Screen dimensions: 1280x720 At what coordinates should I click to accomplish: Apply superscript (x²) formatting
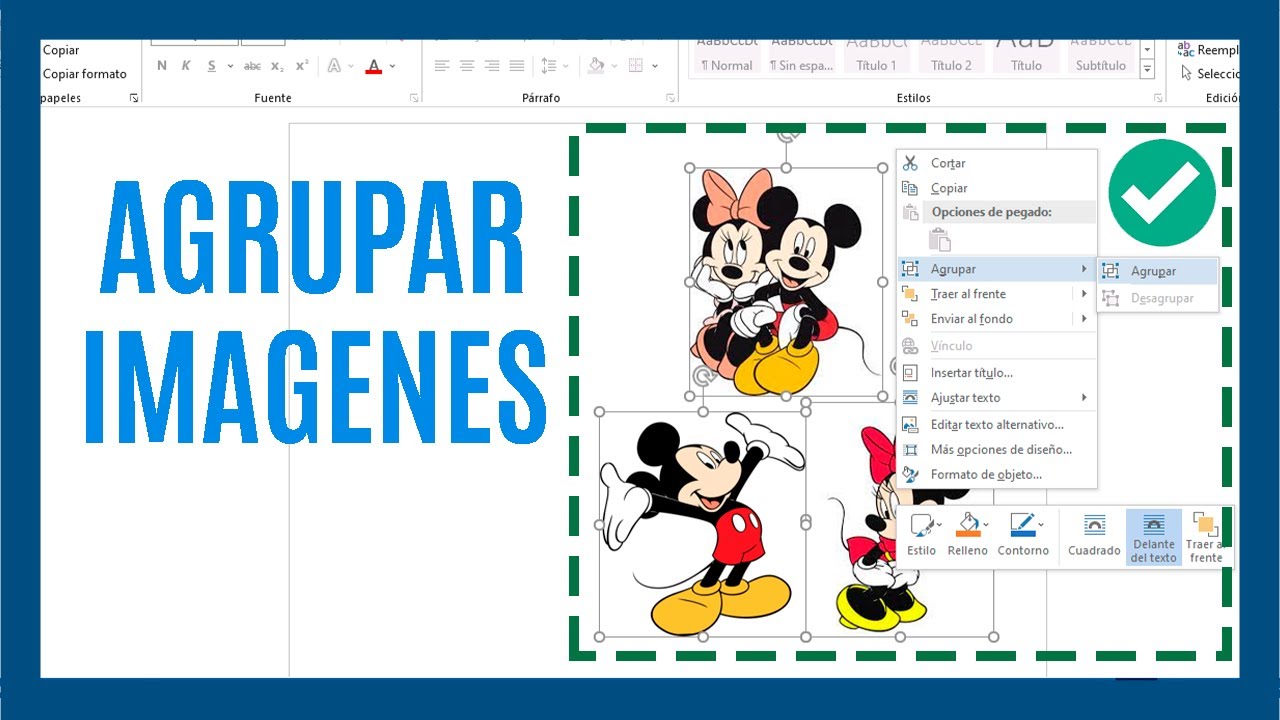coord(302,66)
